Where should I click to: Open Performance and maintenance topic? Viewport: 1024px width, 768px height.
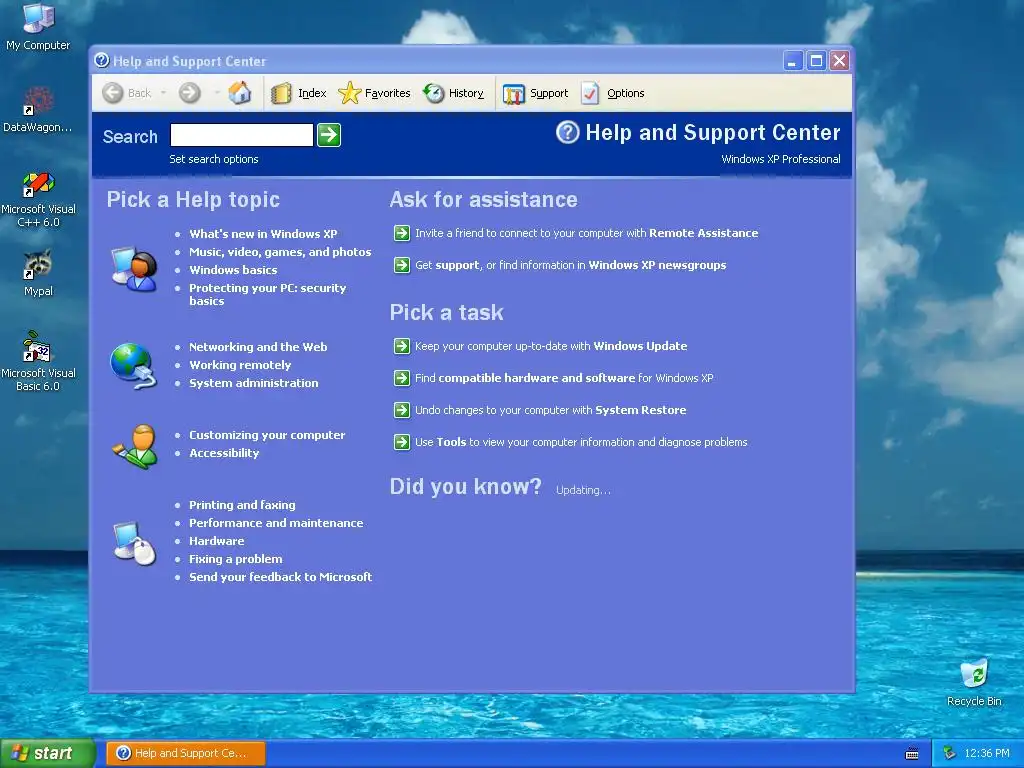click(276, 523)
